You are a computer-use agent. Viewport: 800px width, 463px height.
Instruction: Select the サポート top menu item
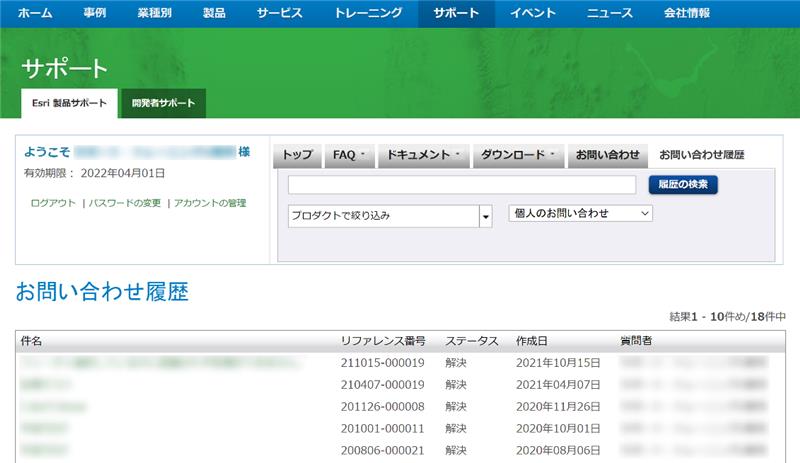457,13
